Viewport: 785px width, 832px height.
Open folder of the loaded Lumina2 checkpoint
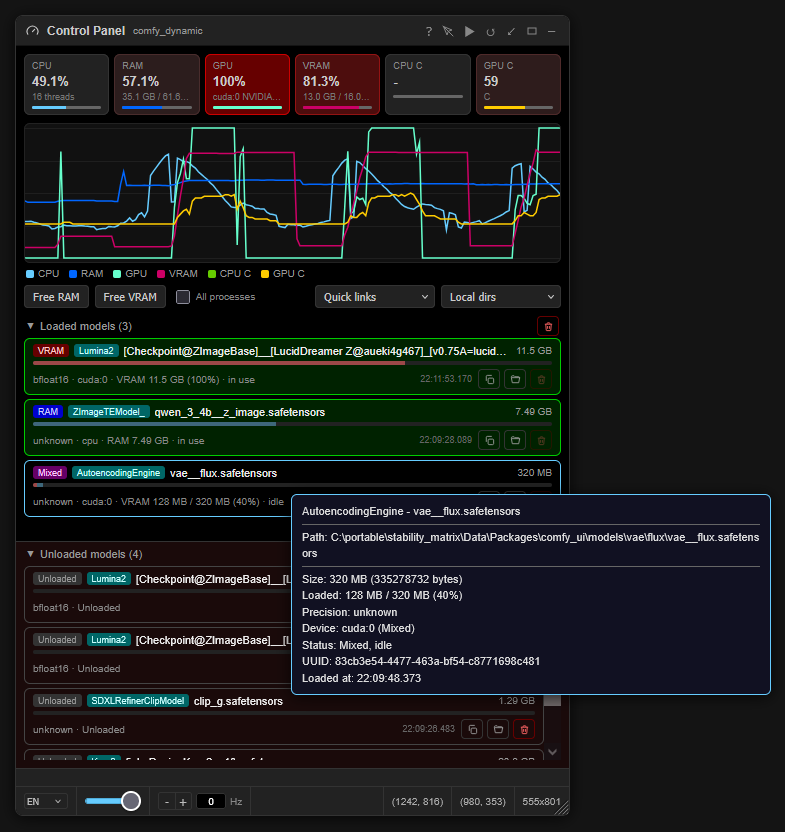(515, 379)
